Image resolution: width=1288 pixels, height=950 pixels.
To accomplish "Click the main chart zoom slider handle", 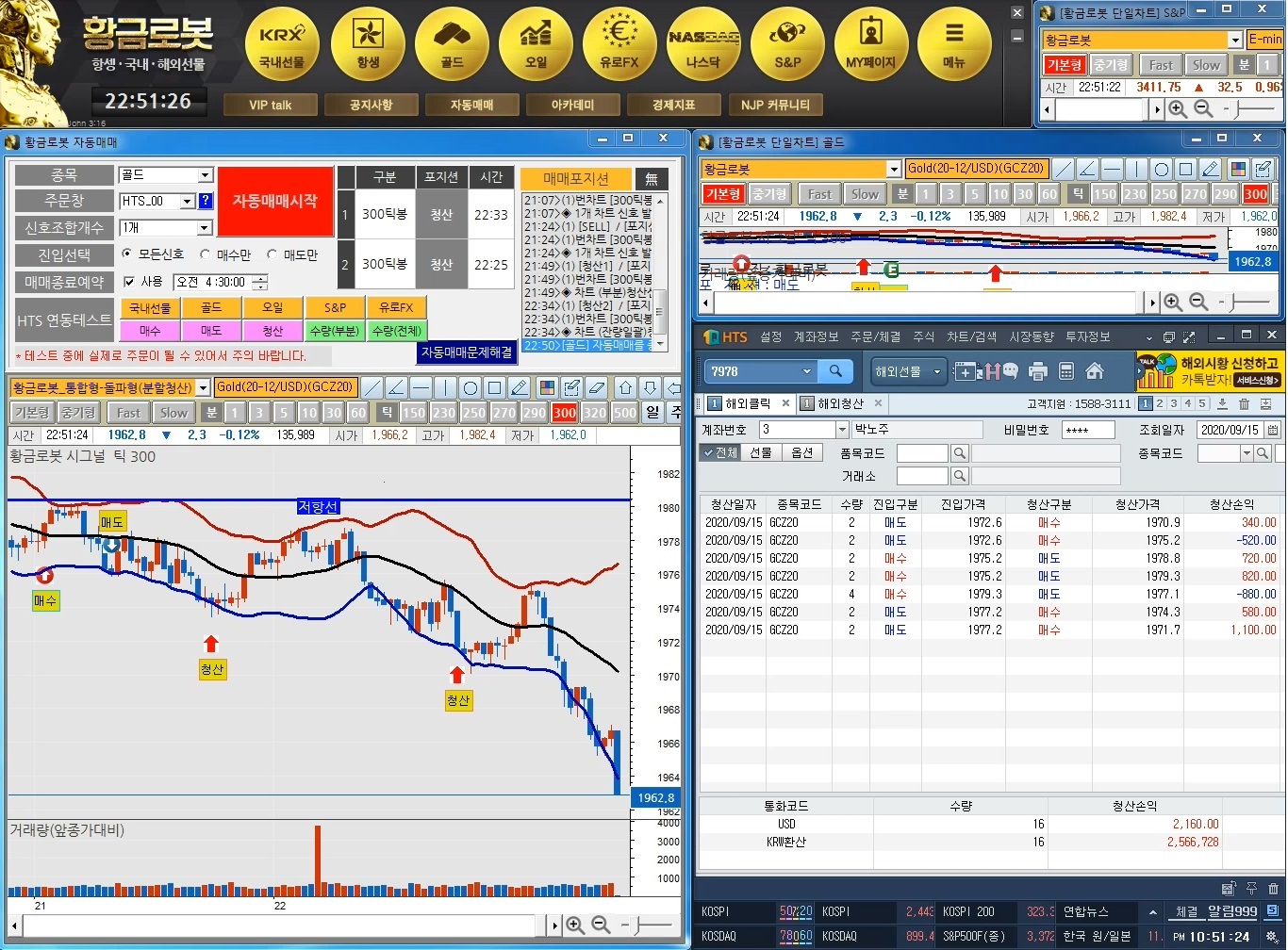I will [636, 925].
